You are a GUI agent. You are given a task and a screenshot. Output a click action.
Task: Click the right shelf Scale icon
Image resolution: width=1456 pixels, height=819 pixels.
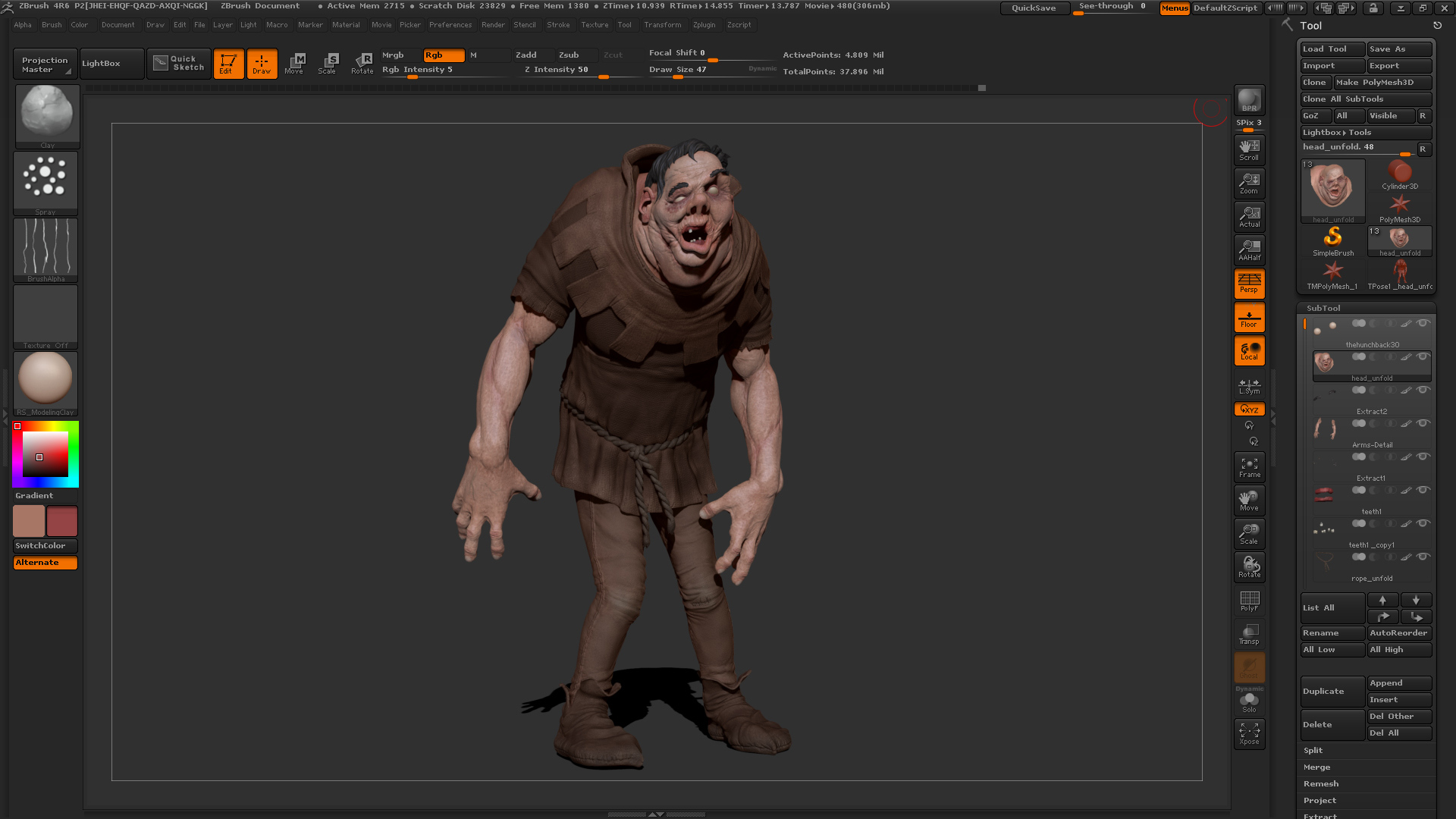click(x=1249, y=534)
